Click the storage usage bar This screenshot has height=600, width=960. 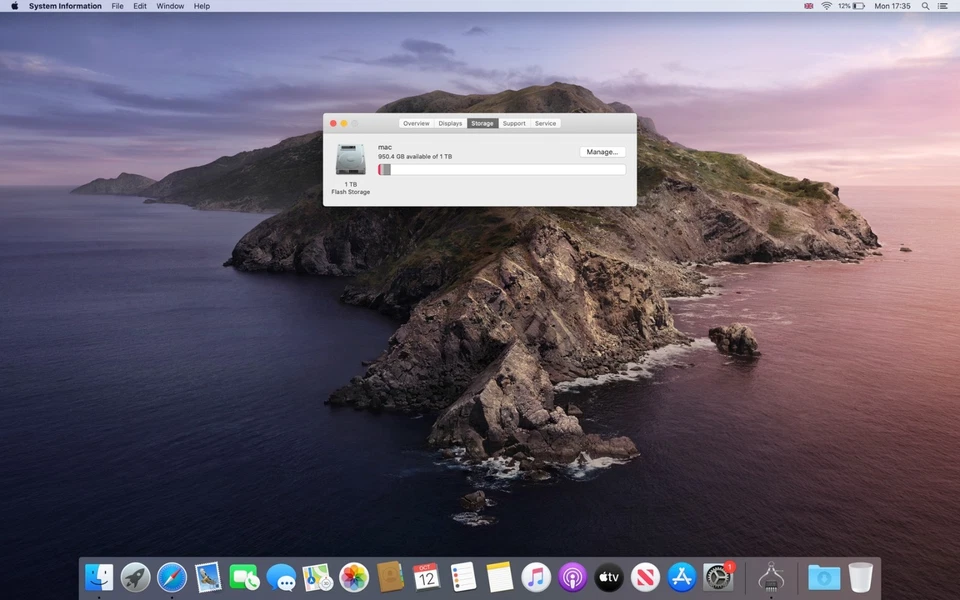(x=502, y=170)
